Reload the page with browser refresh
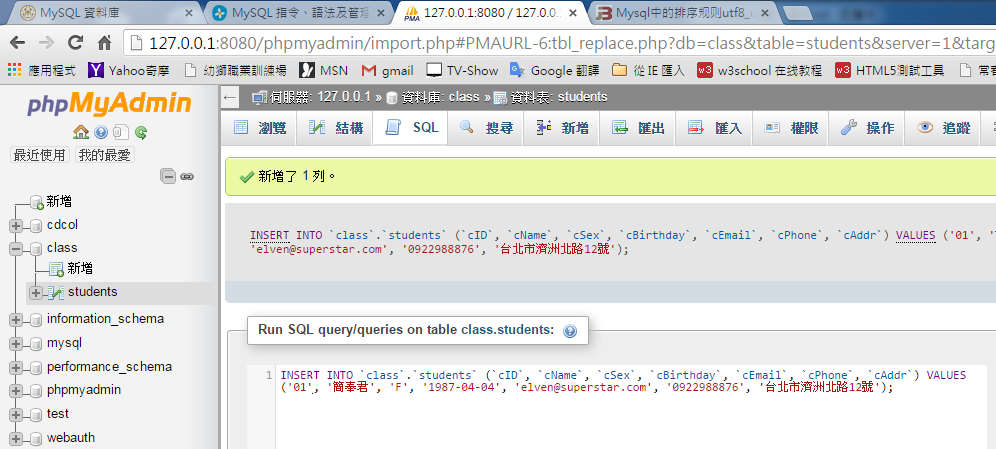 (76, 43)
